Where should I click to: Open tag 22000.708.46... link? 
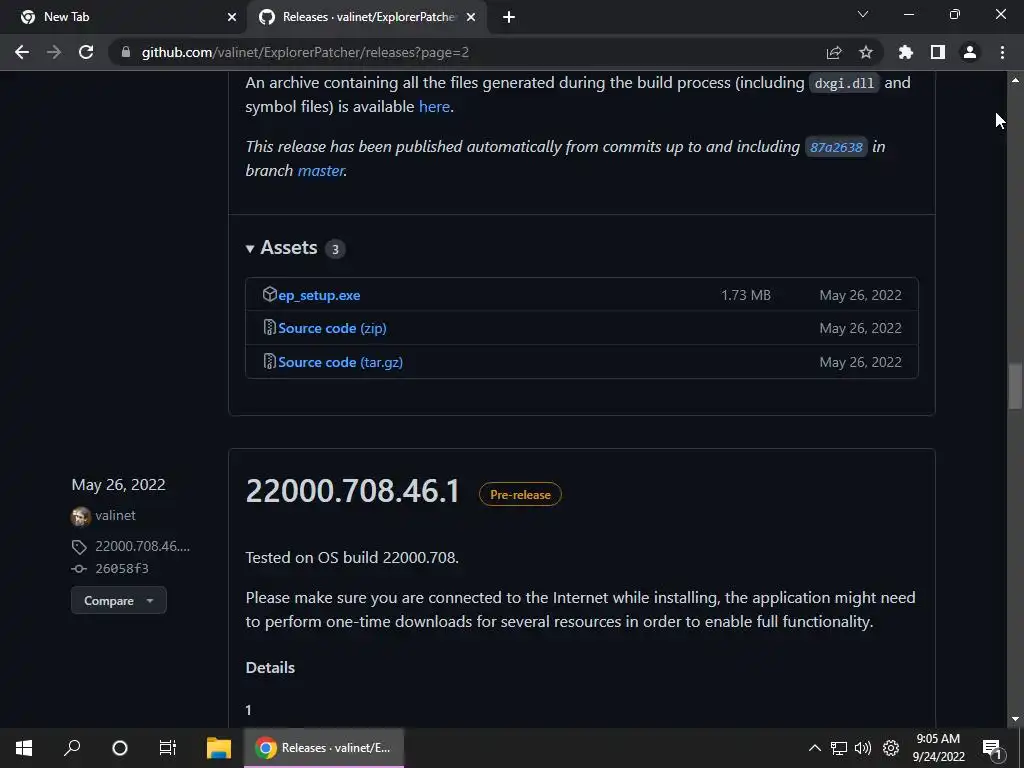click(142, 546)
